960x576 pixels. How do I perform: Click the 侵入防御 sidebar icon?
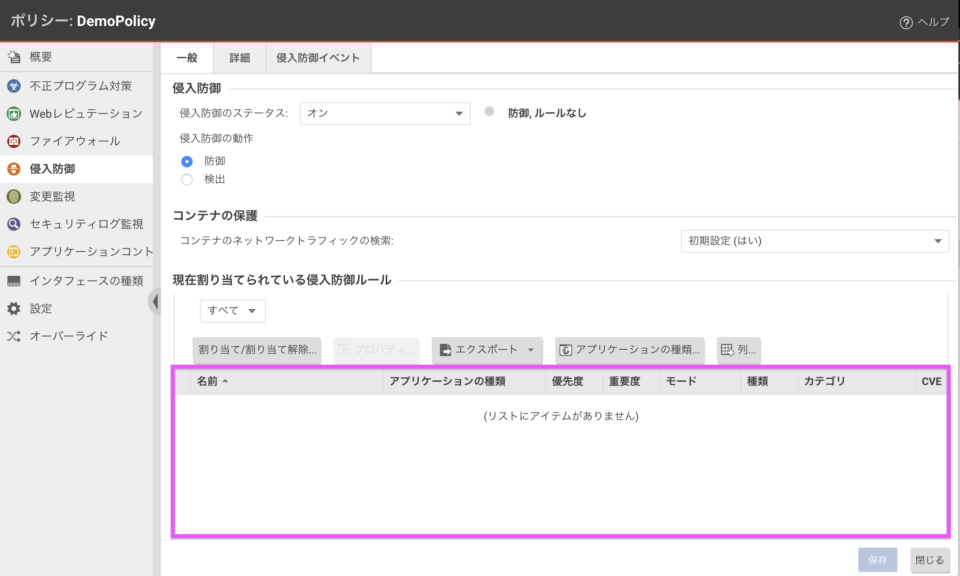12,168
